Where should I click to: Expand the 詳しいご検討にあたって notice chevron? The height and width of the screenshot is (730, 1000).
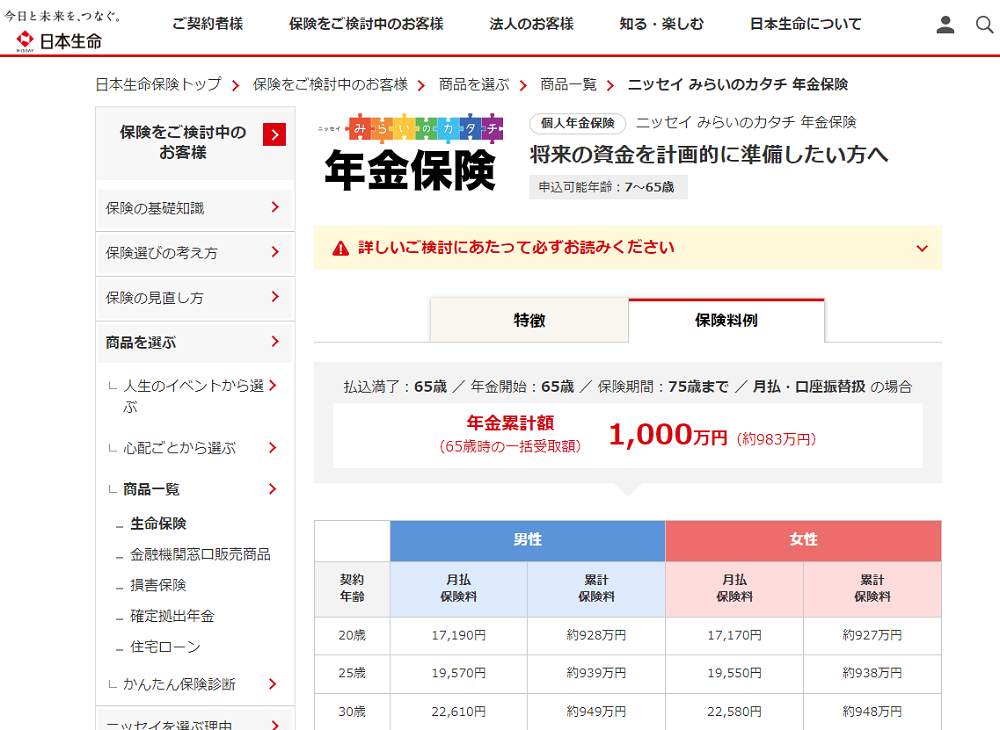[x=922, y=248]
